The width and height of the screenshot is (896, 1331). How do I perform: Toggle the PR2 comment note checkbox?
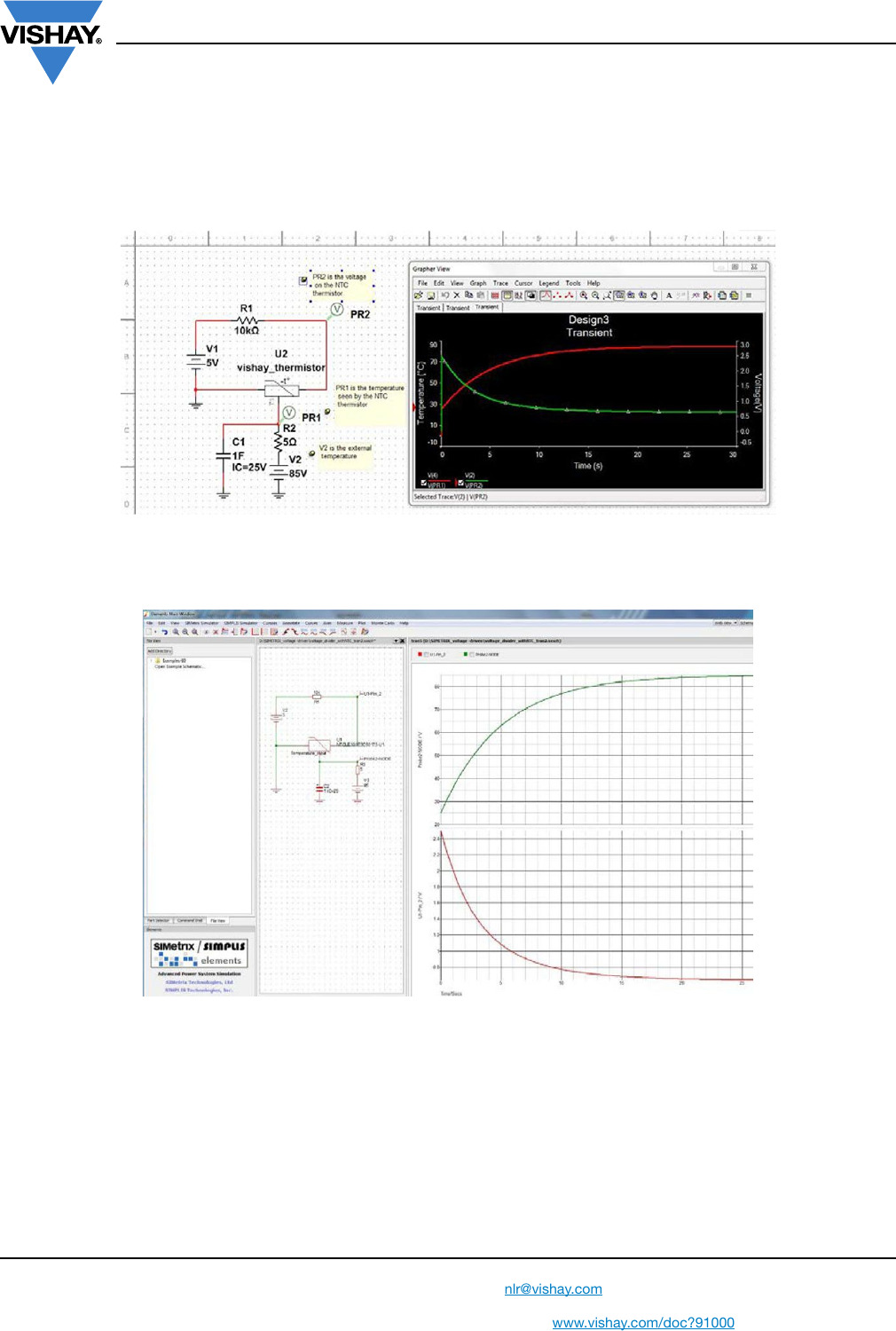[303, 281]
